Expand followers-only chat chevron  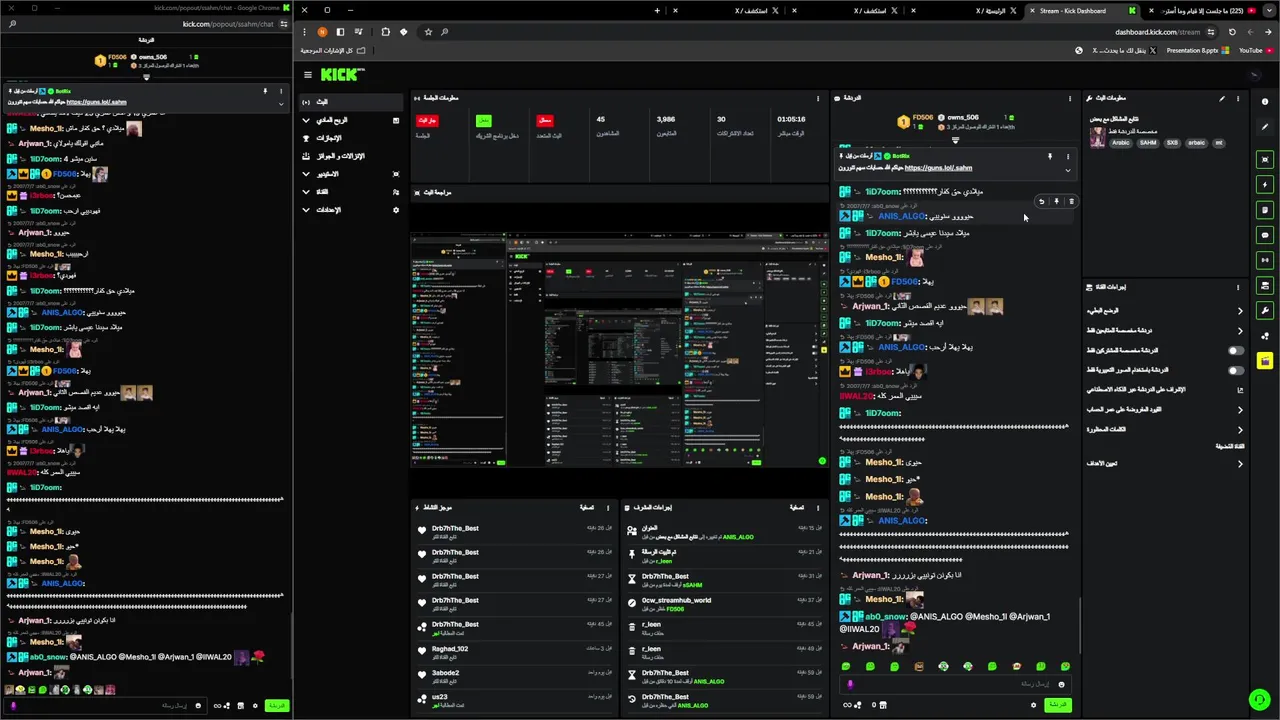1240,331
